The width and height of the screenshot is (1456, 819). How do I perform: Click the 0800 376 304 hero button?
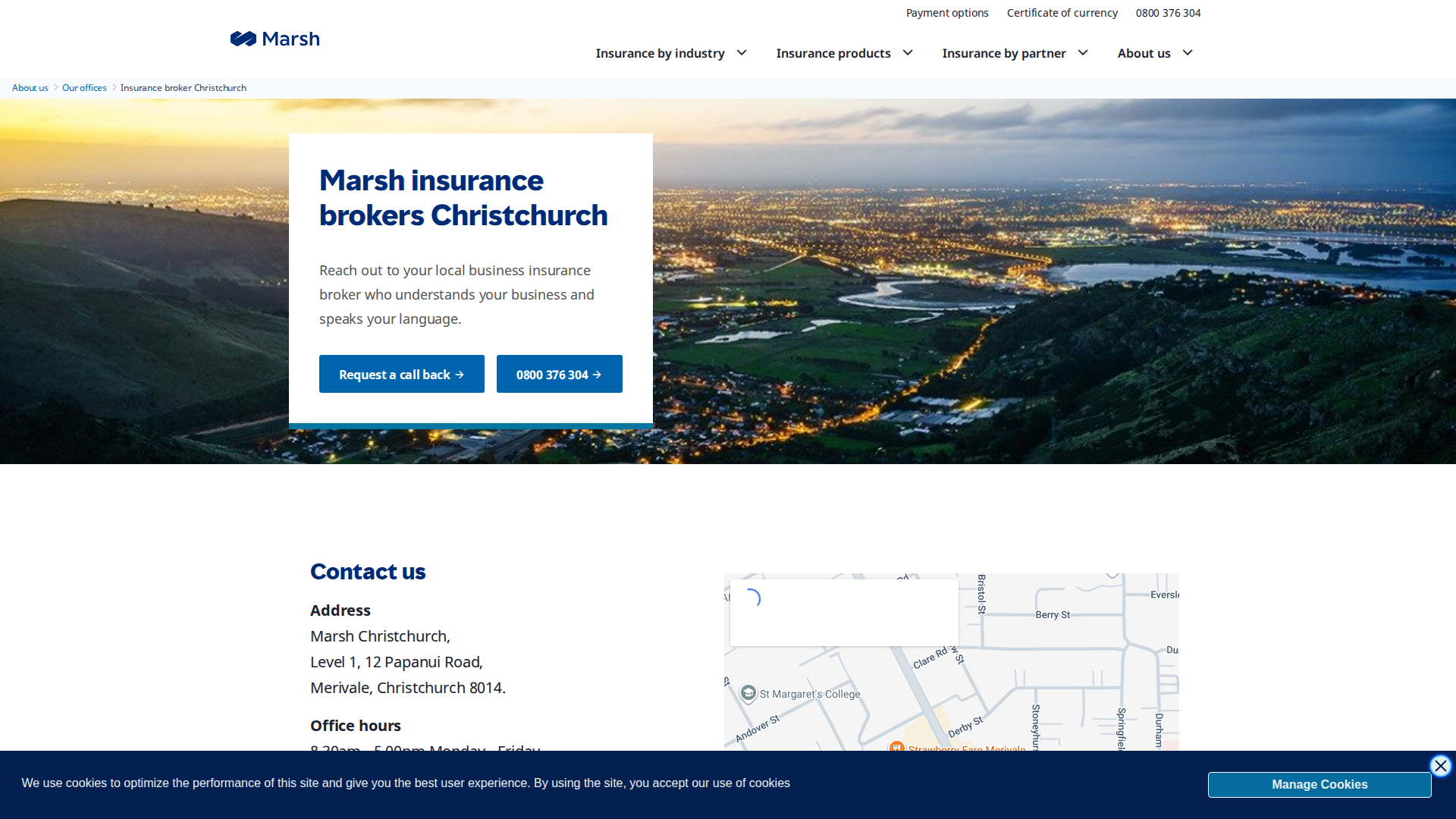point(560,374)
